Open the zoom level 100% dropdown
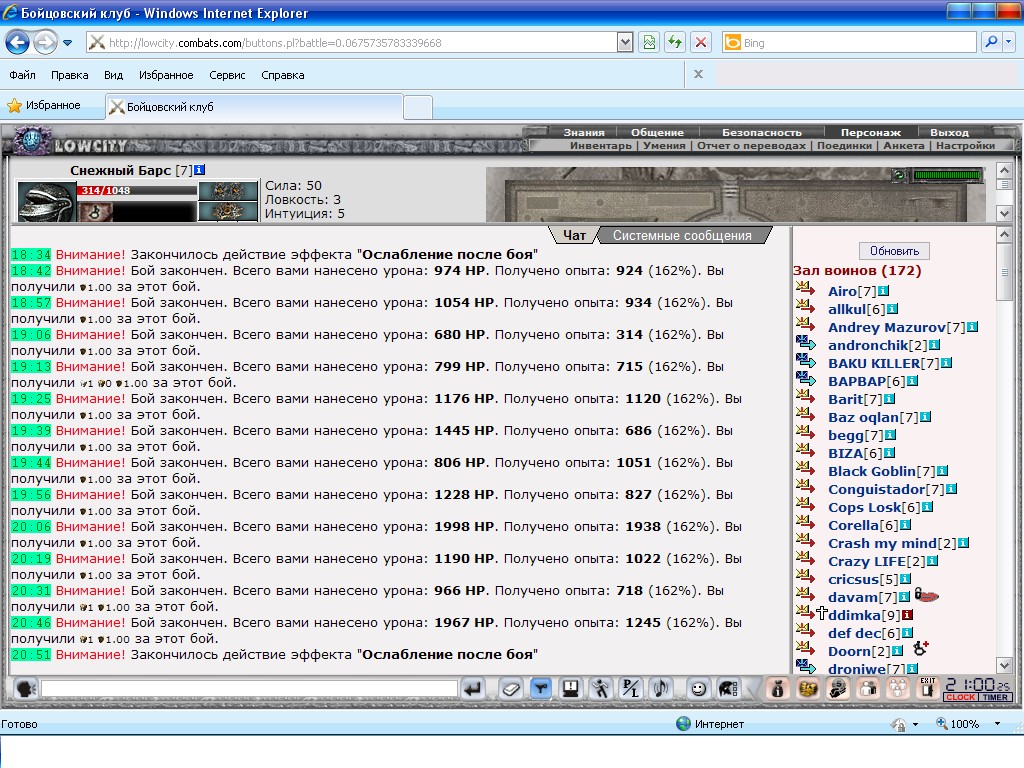1024x768 pixels. point(997,724)
